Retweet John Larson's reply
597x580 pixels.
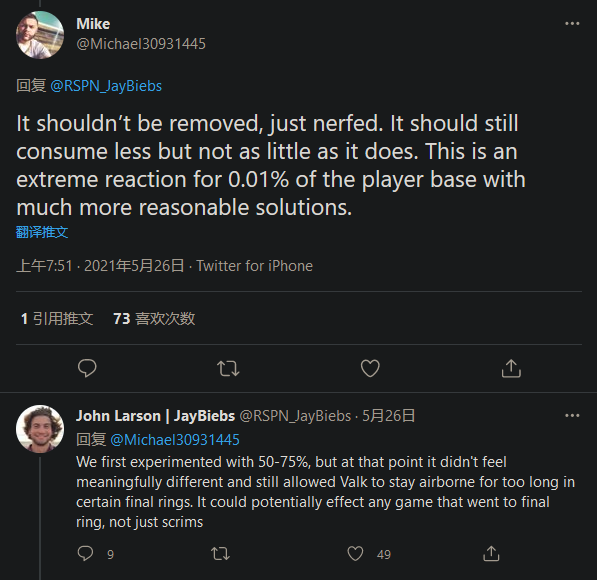coord(220,554)
